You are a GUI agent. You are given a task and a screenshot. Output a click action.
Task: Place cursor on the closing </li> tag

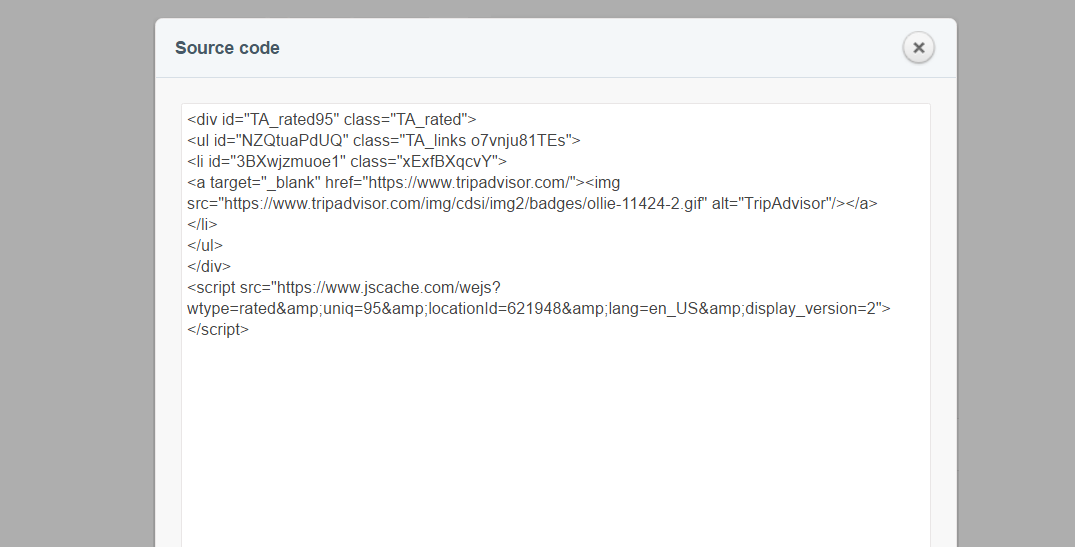tap(202, 224)
